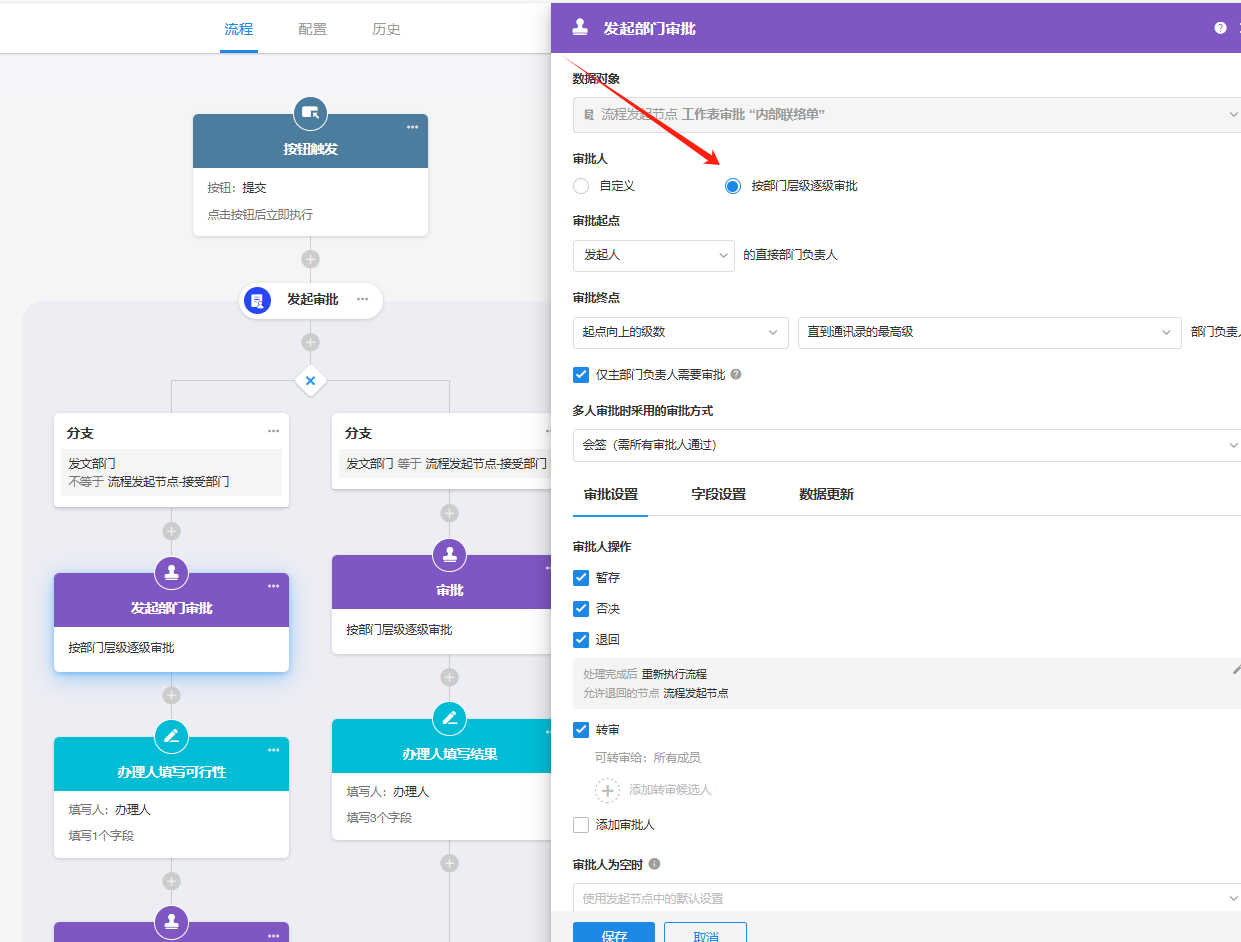Click the edit pencil icon for 退回 settings
This screenshot has height=942, width=1241.
point(1236,670)
